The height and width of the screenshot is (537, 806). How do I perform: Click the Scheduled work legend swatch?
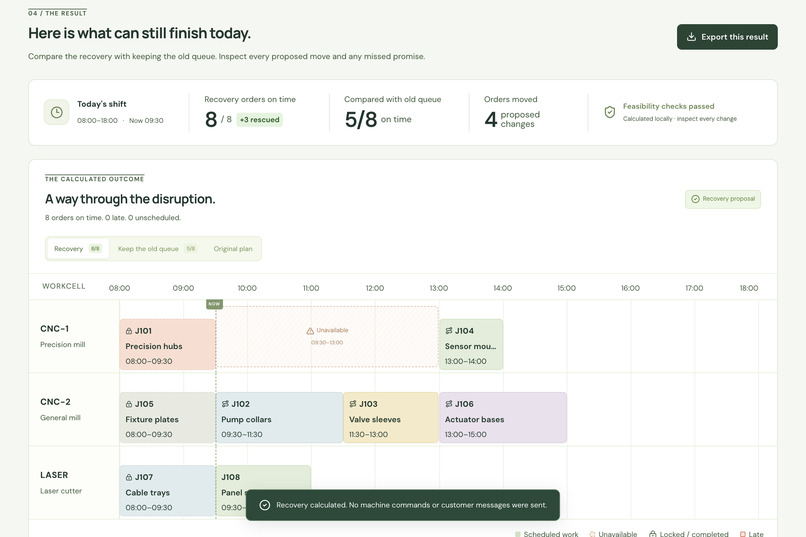pos(518,534)
